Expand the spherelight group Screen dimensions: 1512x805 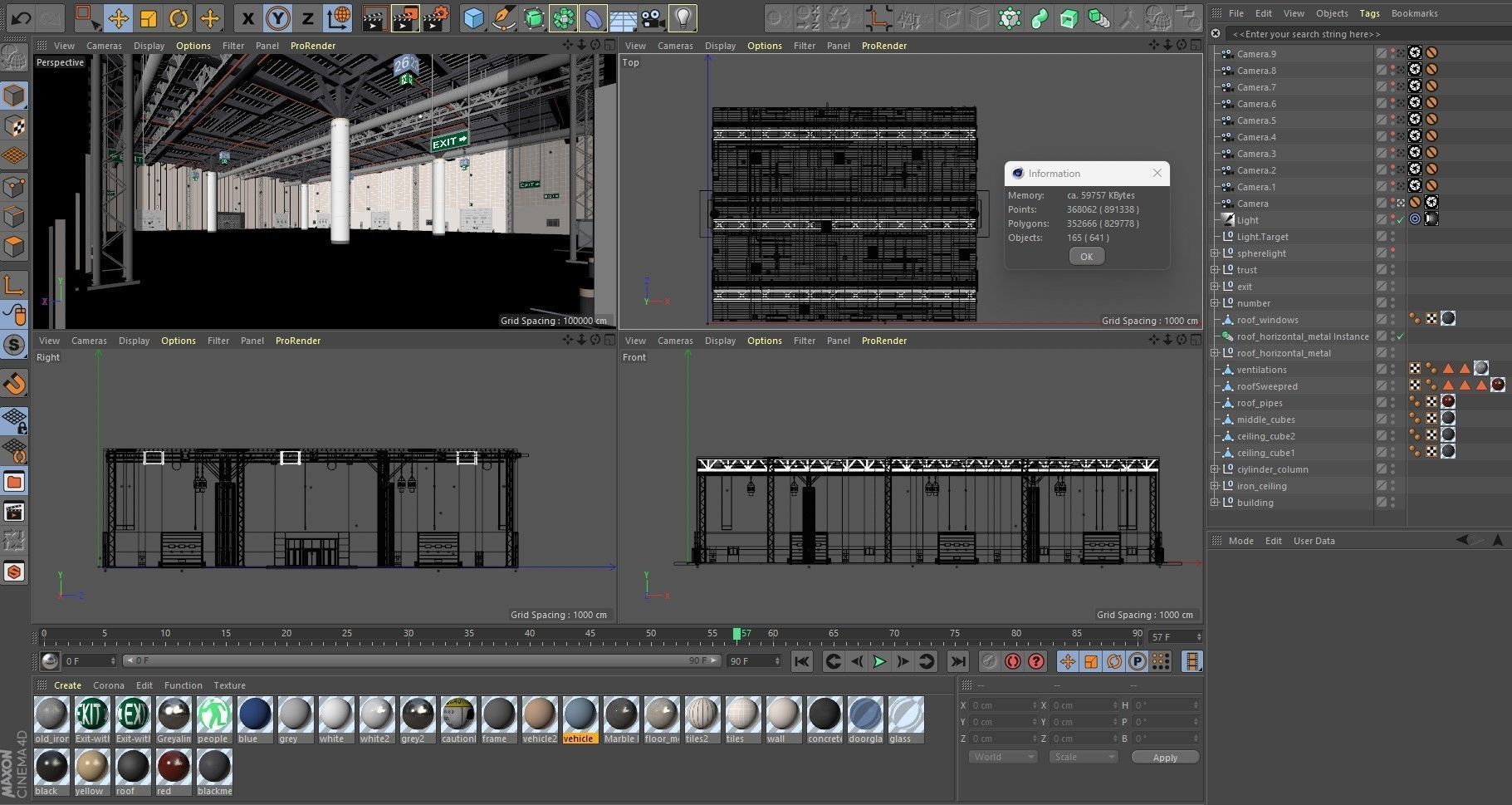tap(1214, 253)
